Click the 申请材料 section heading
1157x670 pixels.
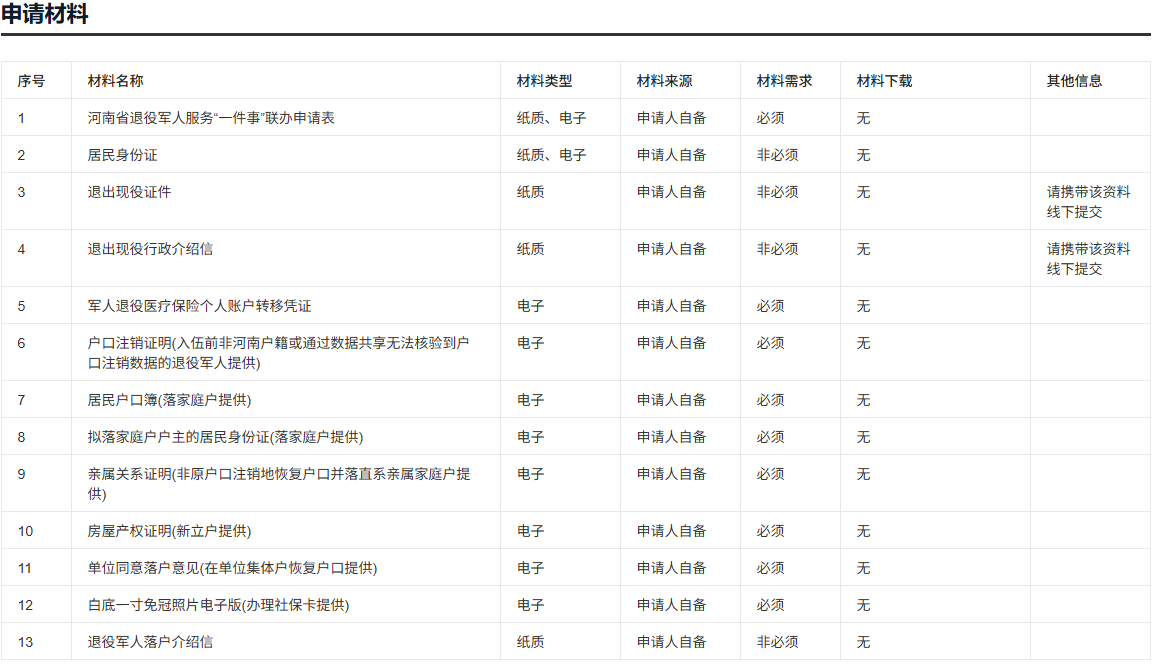pos(45,15)
